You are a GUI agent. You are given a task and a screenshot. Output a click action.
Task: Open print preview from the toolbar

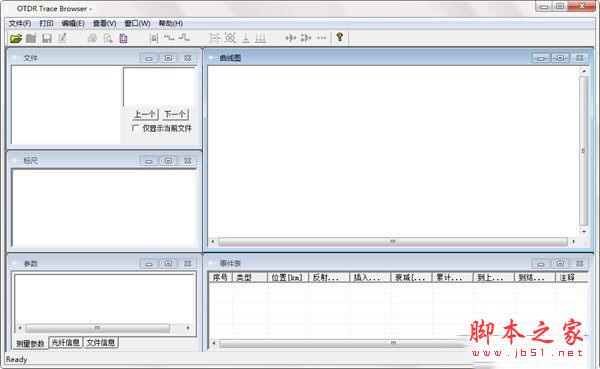coord(108,38)
